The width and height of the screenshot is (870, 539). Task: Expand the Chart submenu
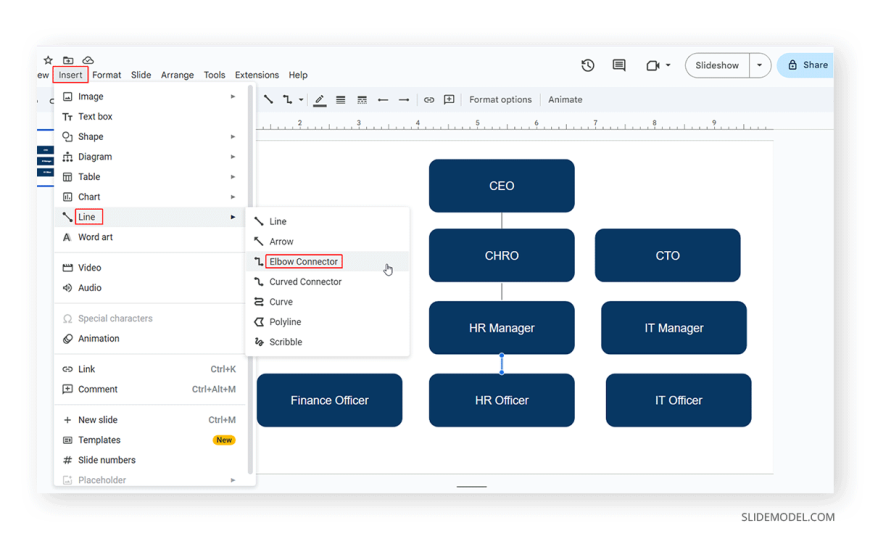(150, 197)
